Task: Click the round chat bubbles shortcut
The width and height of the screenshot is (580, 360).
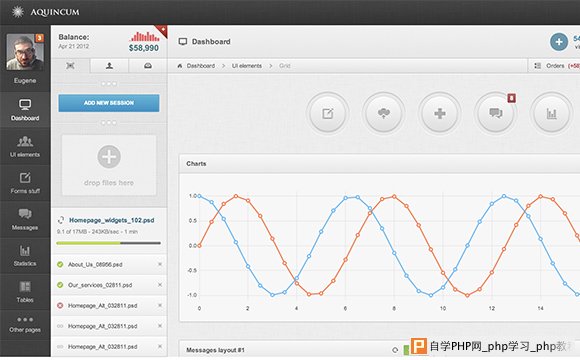Action: tap(495, 113)
